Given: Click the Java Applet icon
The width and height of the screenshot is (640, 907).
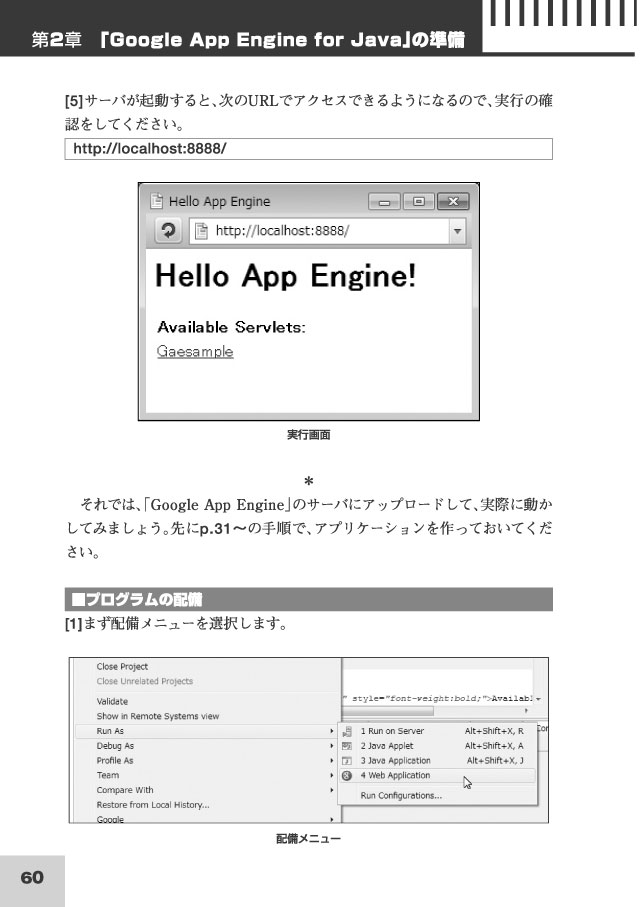Looking at the screenshot, I should [346, 746].
